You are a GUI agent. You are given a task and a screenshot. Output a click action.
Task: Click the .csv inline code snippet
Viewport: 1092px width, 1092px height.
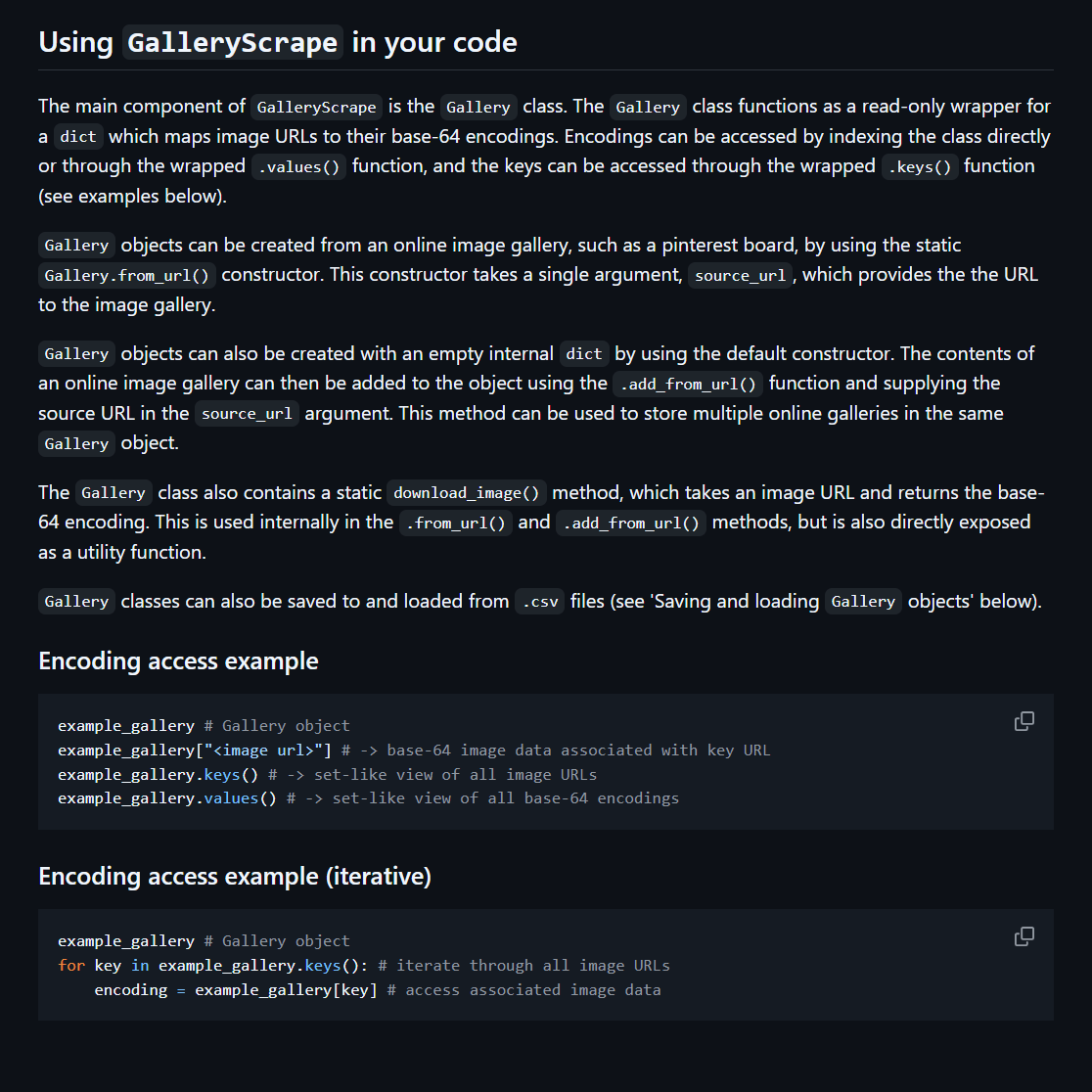point(539,602)
